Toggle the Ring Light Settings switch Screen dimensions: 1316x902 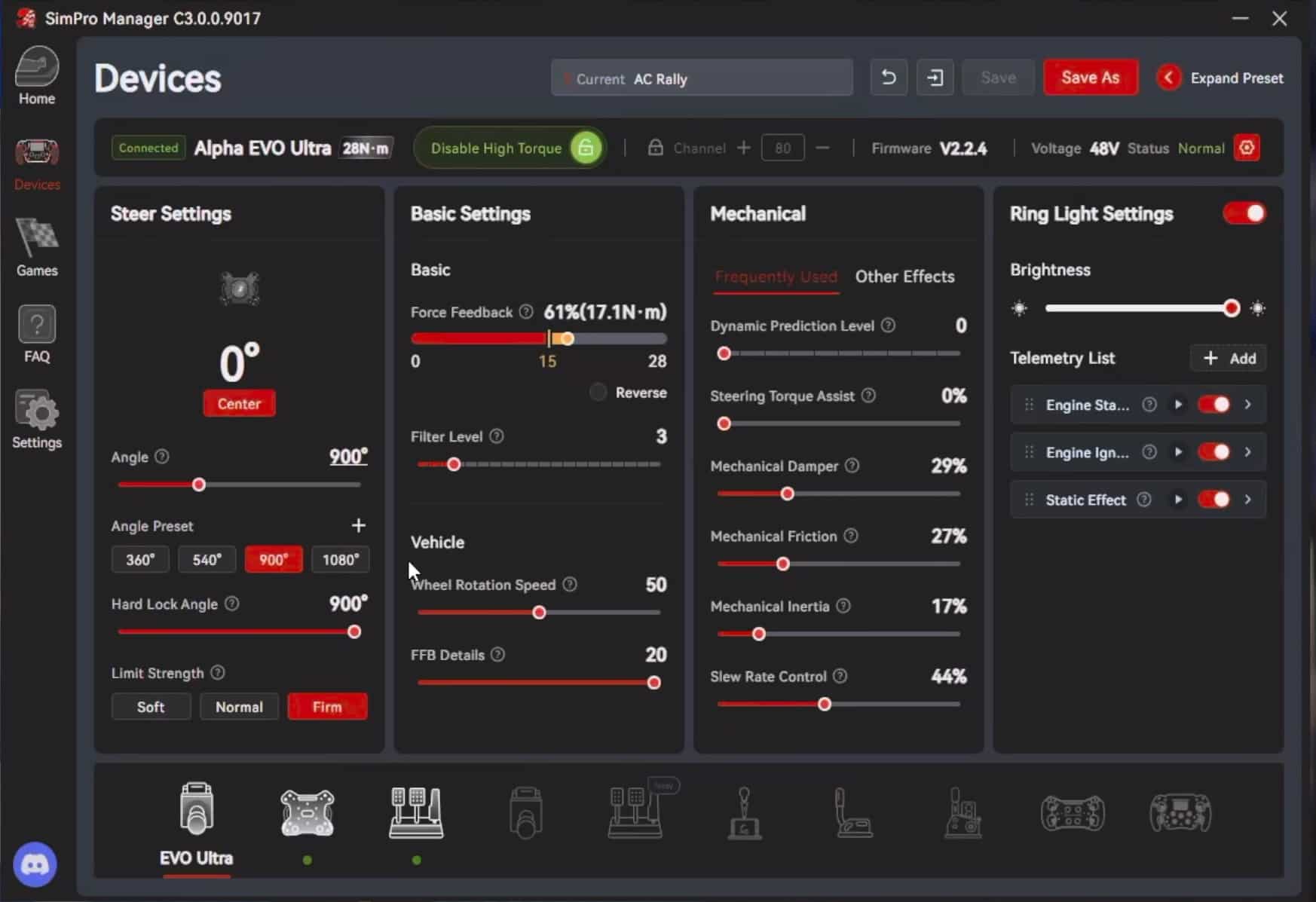1244,214
